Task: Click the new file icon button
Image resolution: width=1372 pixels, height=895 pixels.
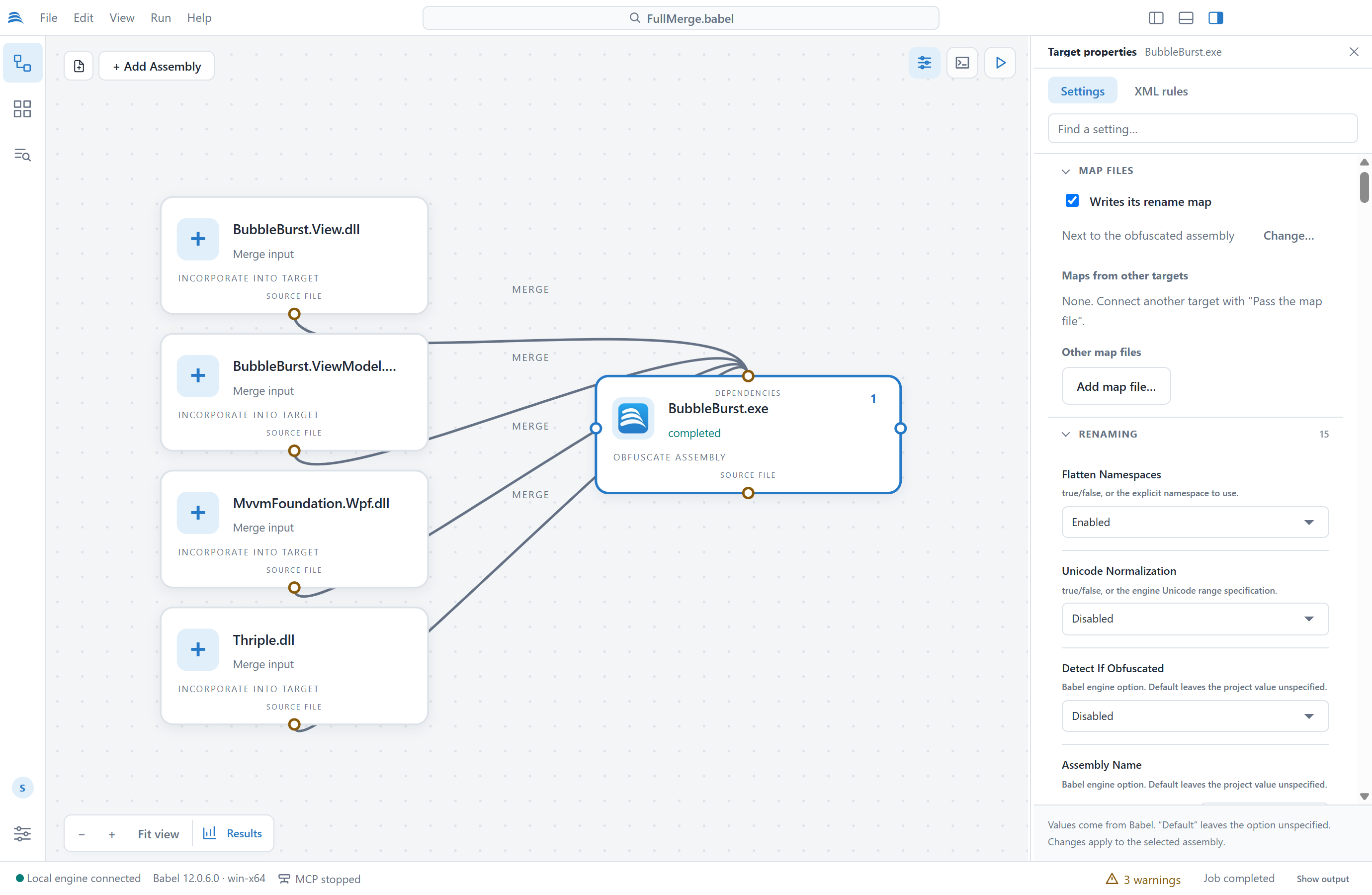Action: tap(79, 66)
